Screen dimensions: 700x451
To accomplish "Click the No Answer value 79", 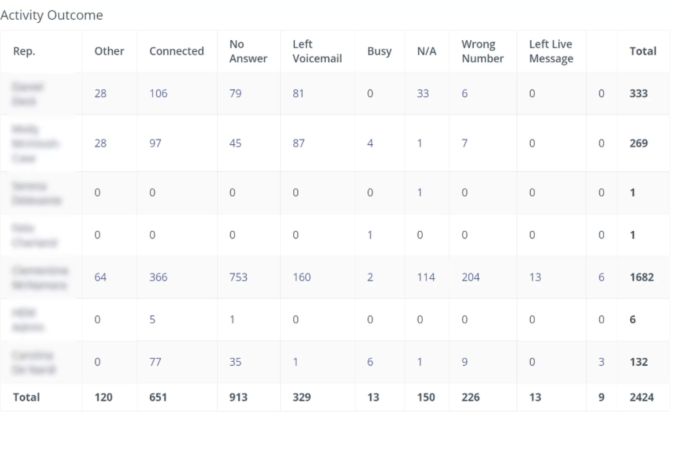I will click(x=235, y=93).
